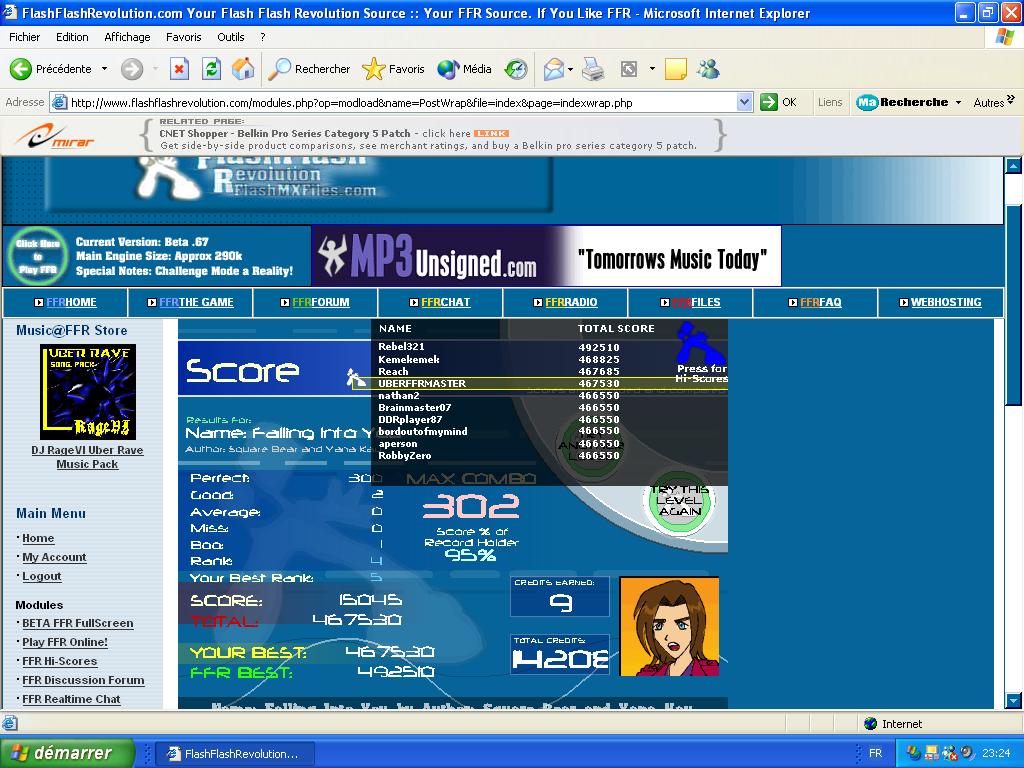Open FFRFORUM navigation tab
The image size is (1024, 768).
(315, 302)
